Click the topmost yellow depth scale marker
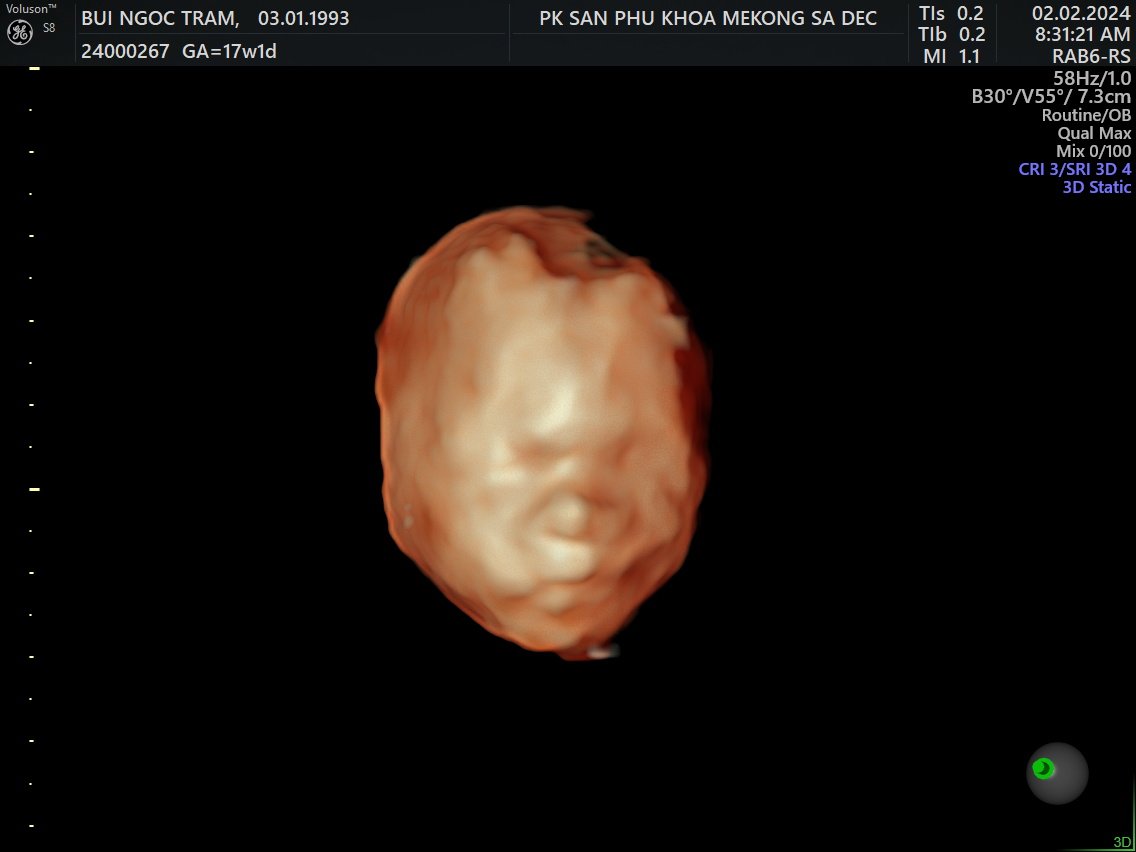1136x852 pixels. pos(35,69)
